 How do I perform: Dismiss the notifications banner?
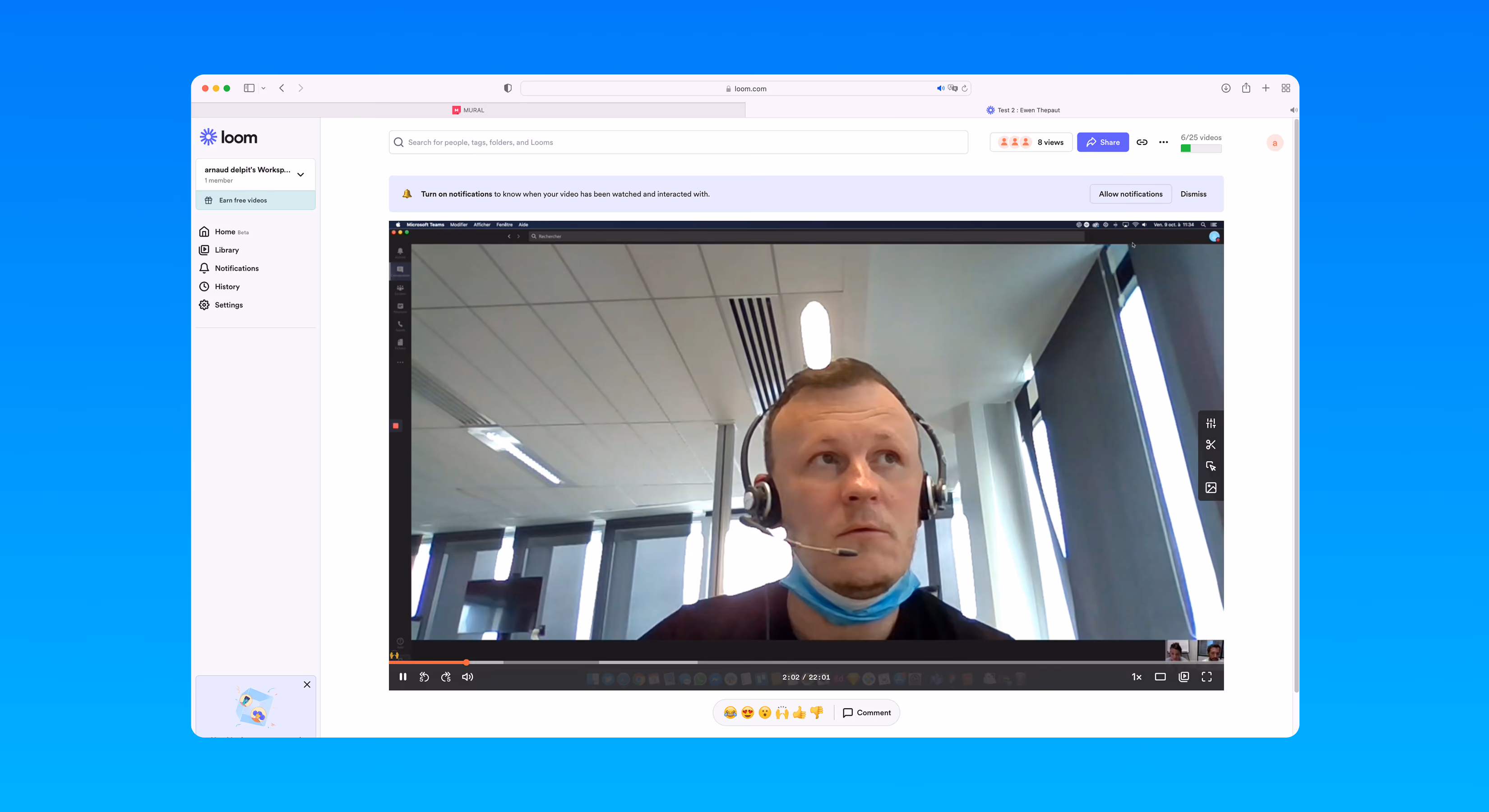click(x=1193, y=194)
